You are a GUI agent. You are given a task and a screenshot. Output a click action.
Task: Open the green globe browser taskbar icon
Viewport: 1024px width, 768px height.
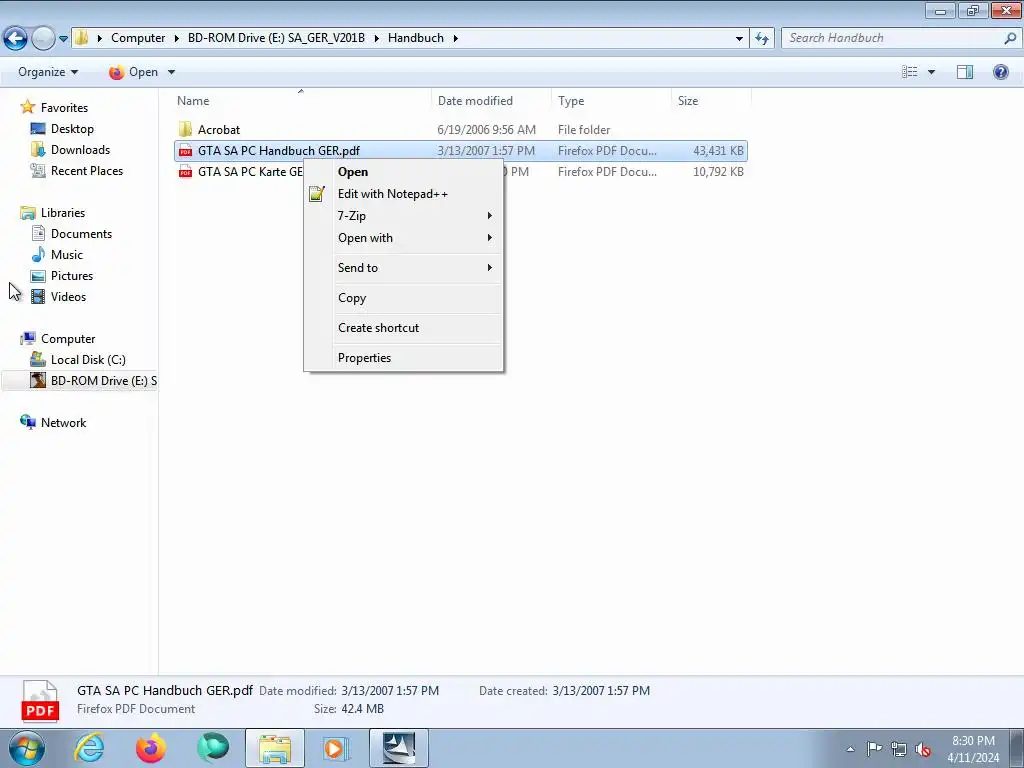(x=213, y=748)
